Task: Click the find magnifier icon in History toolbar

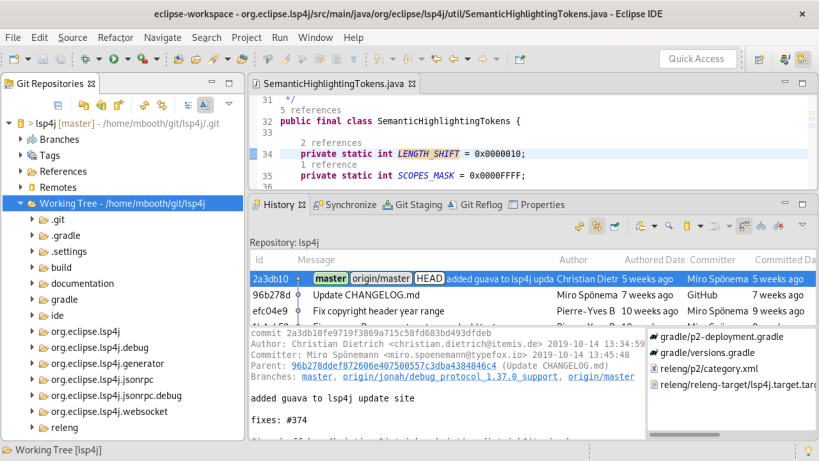Action: (x=669, y=226)
